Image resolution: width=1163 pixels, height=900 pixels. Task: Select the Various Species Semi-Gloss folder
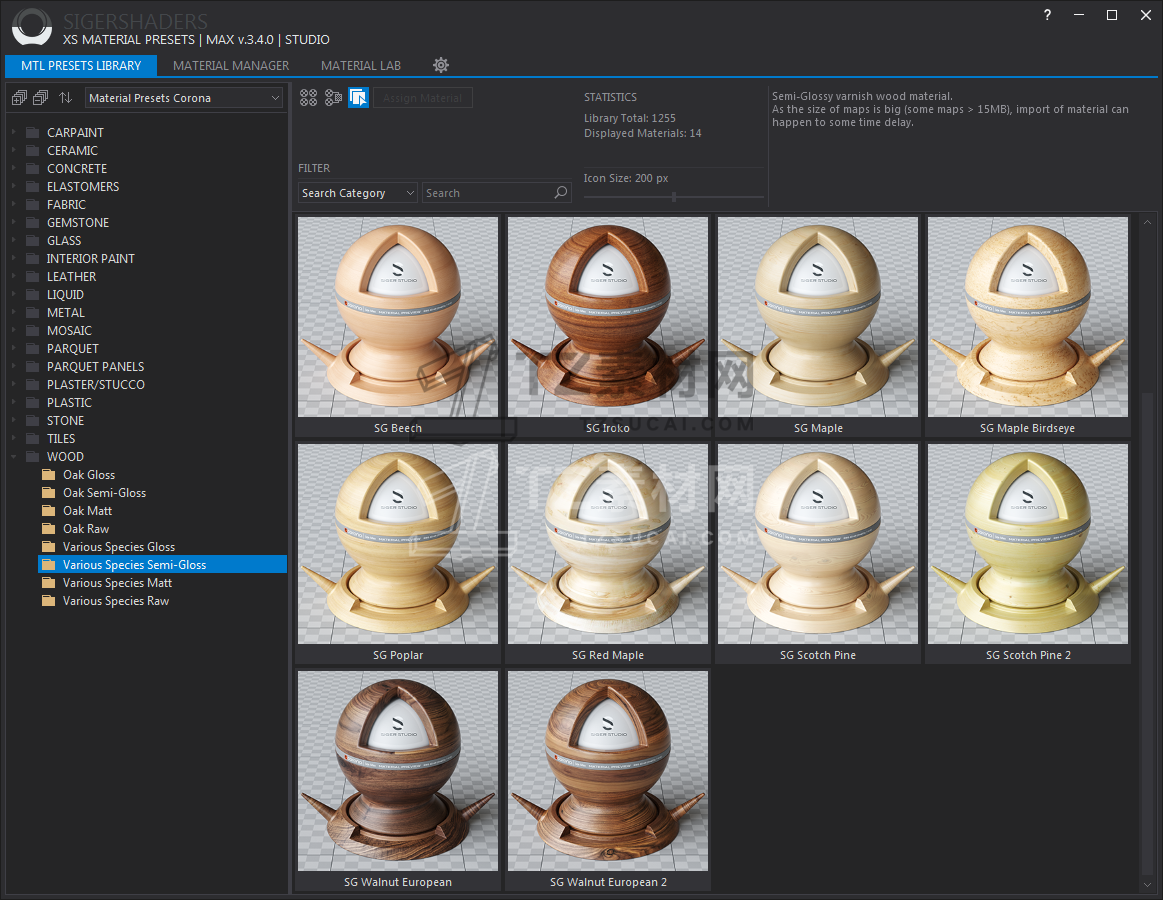click(x=162, y=565)
